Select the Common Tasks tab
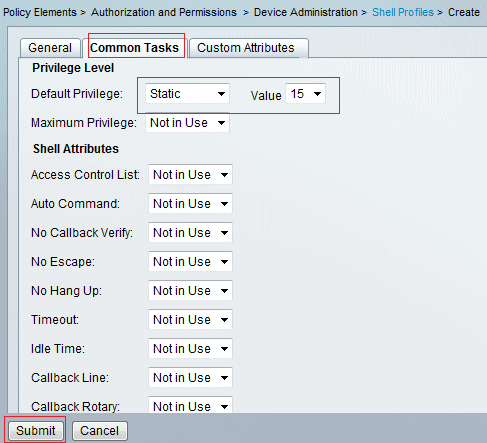This screenshot has width=487, height=443. (135, 48)
